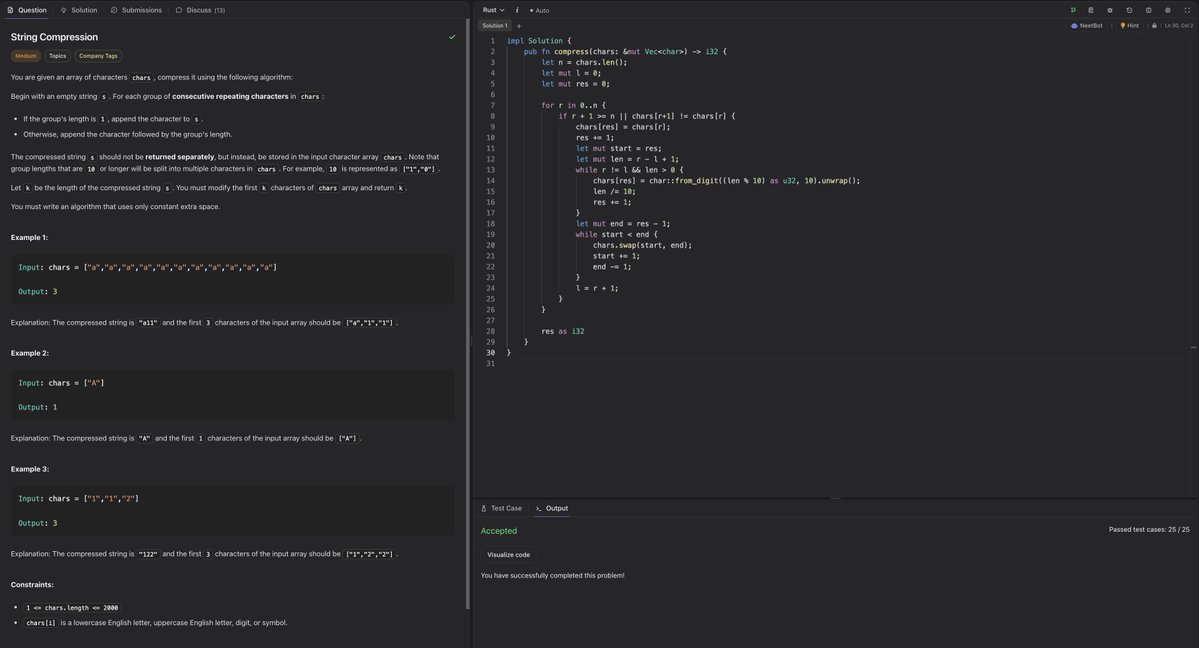Image resolution: width=1199 pixels, height=648 pixels.
Task: Open the Question tab
Action: pyautogui.click(x=27, y=10)
